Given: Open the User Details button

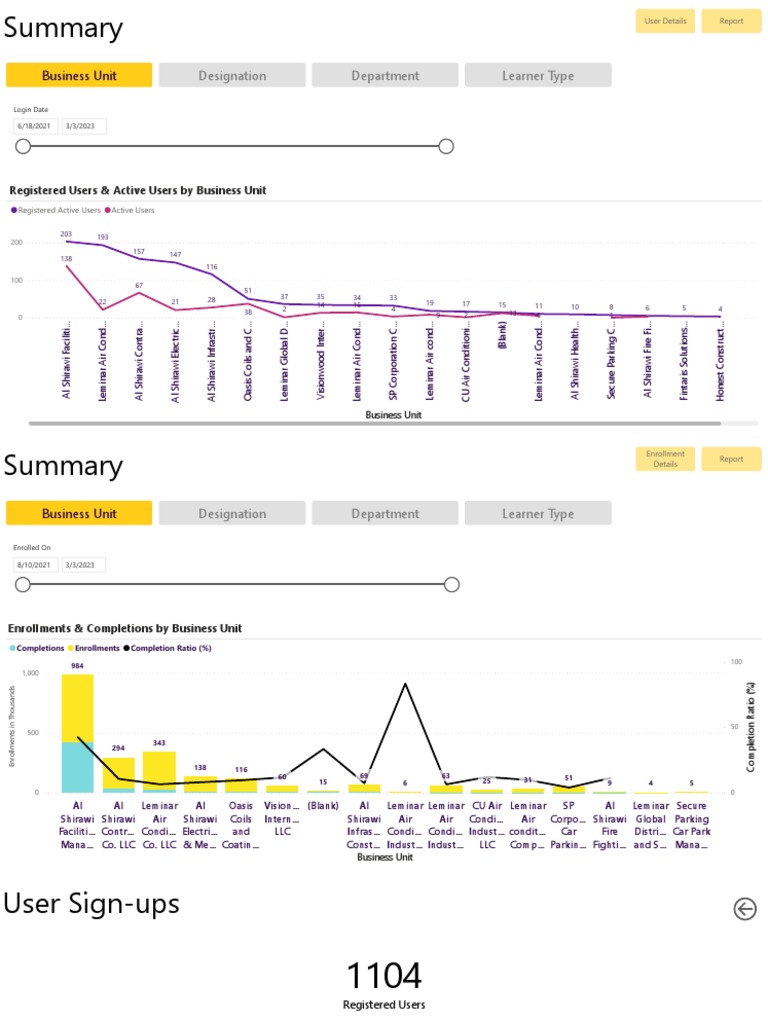Looking at the screenshot, I should click(665, 21).
